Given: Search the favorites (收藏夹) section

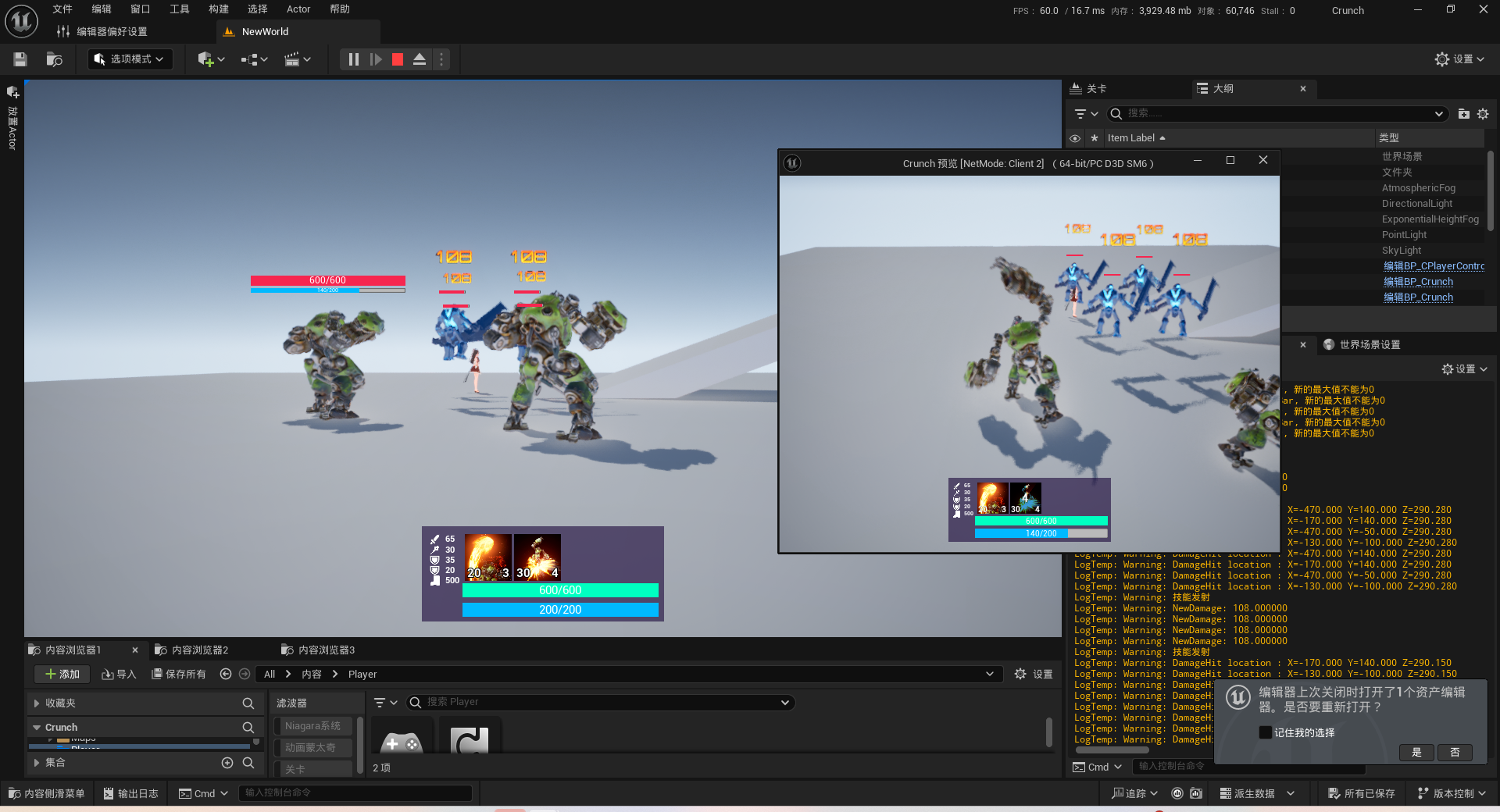Looking at the screenshot, I should (x=248, y=703).
